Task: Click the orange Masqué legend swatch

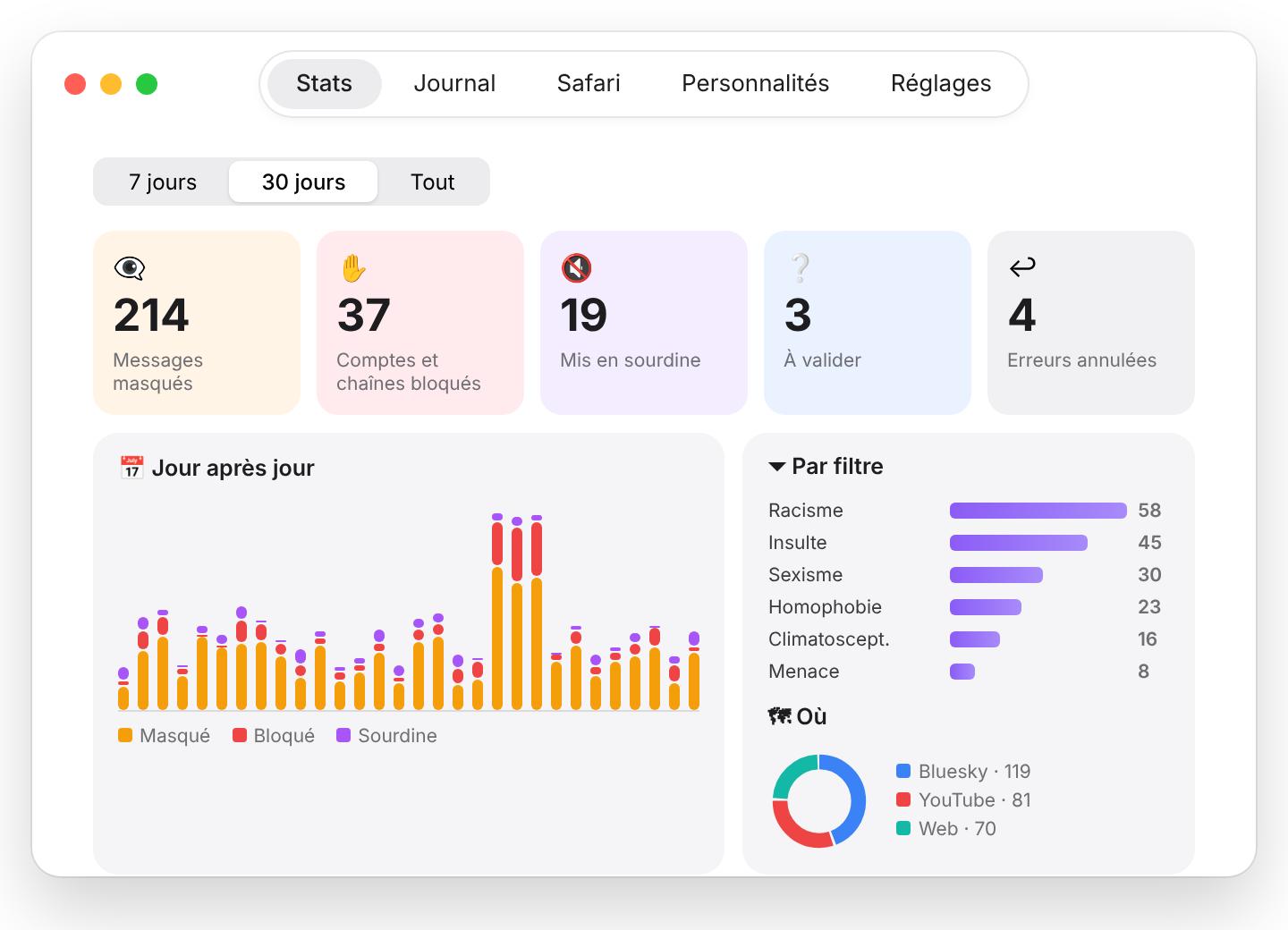Action: coord(125,735)
